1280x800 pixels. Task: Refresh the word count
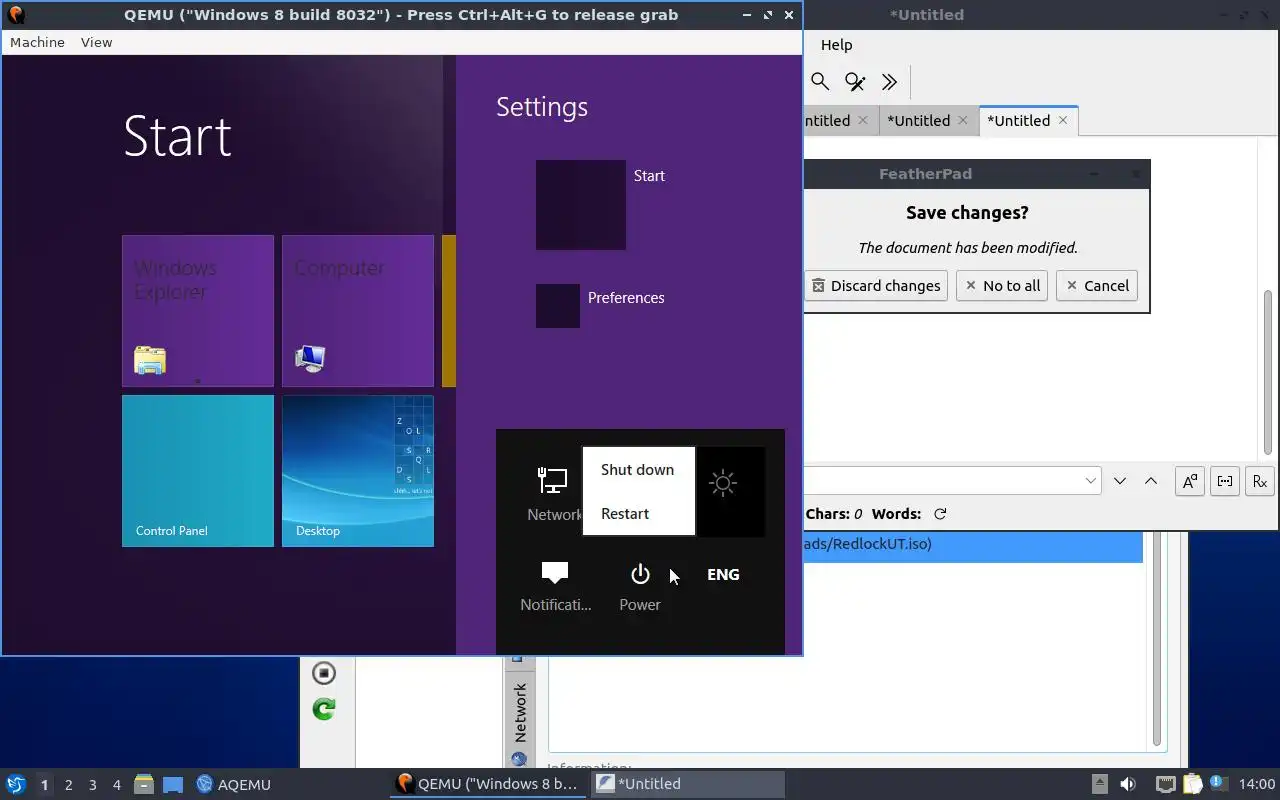pos(940,514)
